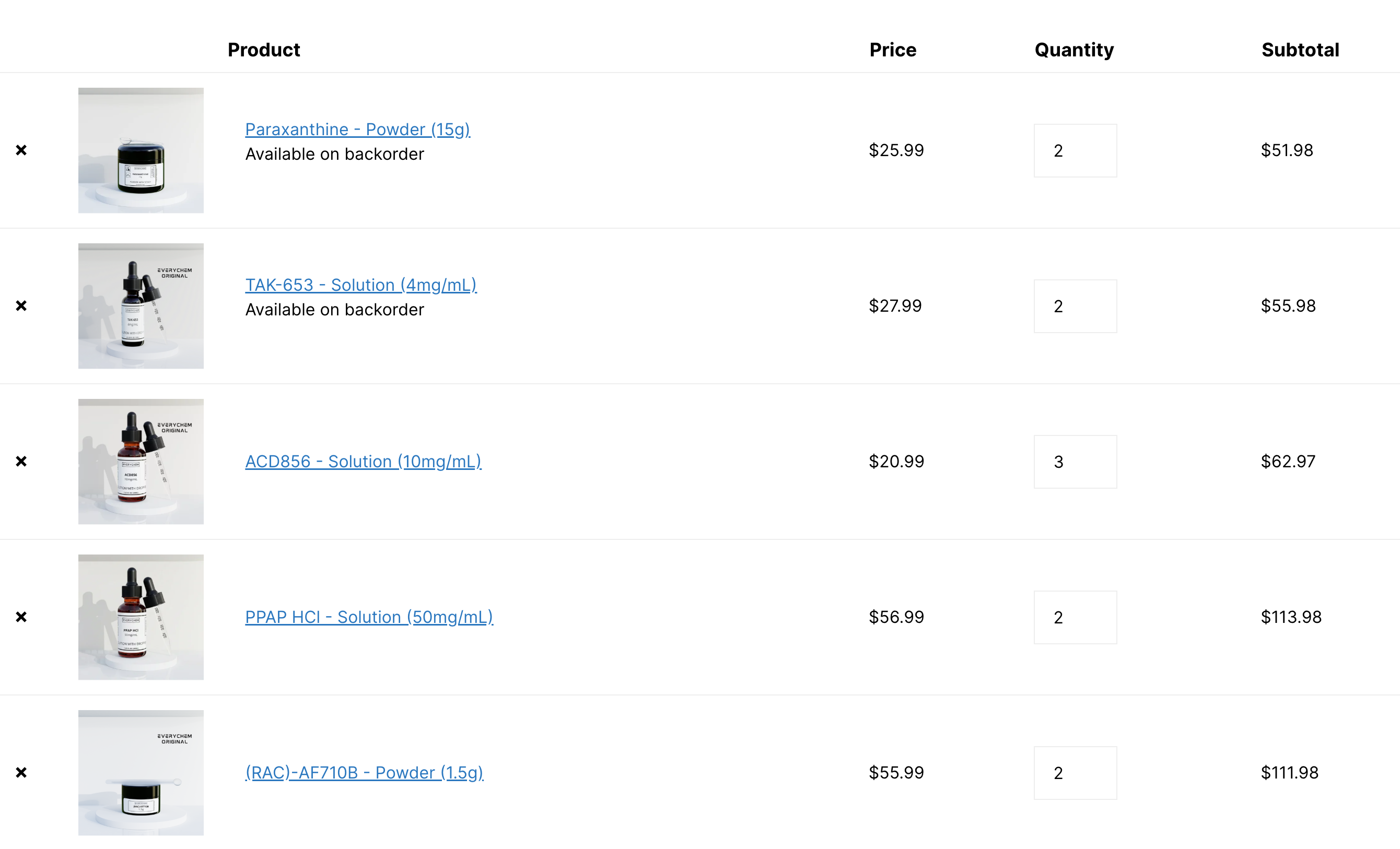Focus the (RAC)-AF710B quantity input
This screenshot has height=849, width=1400.
[x=1075, y=773]
